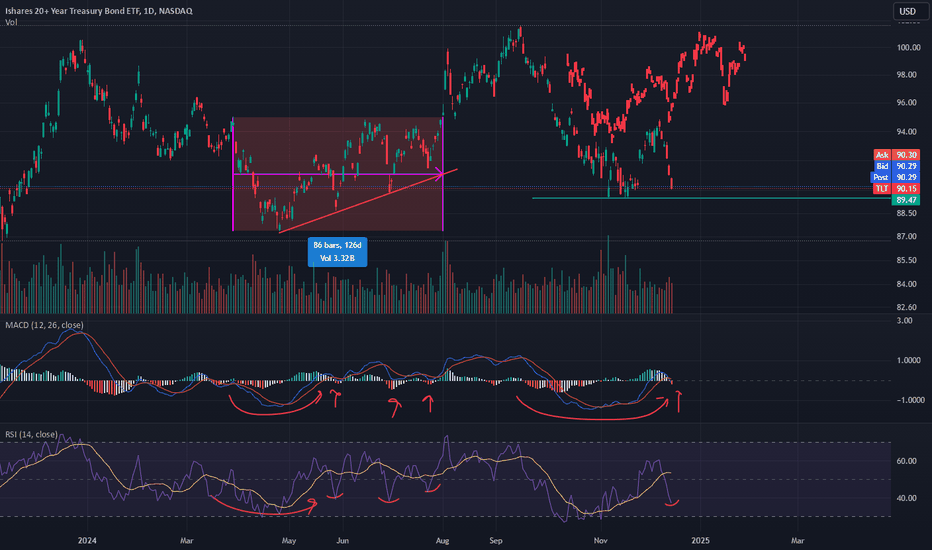Click the 40.00 RSI scale value

tap(906, 498)
